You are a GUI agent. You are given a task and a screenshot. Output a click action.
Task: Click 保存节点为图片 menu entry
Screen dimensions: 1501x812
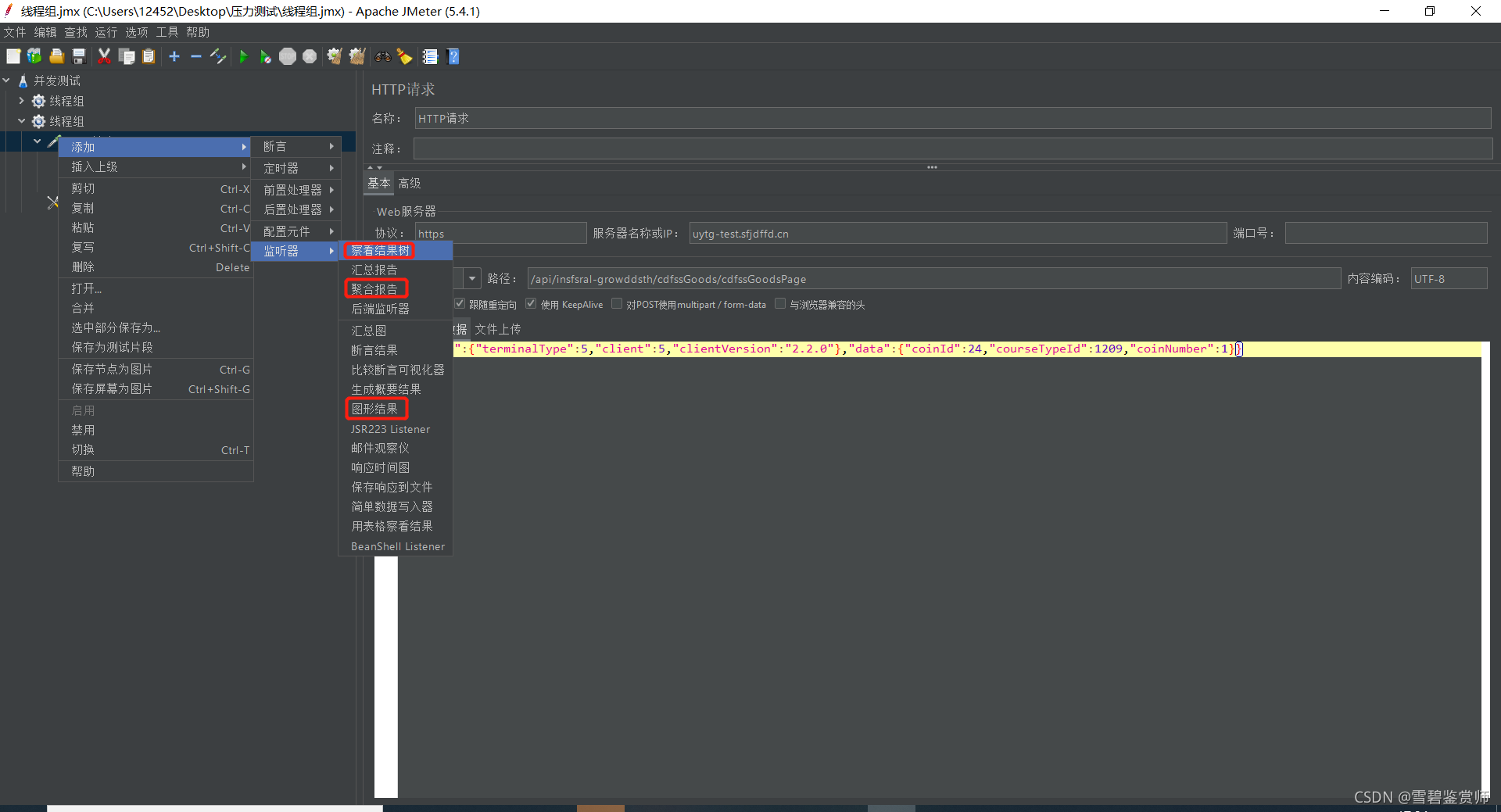coord(156,369)
